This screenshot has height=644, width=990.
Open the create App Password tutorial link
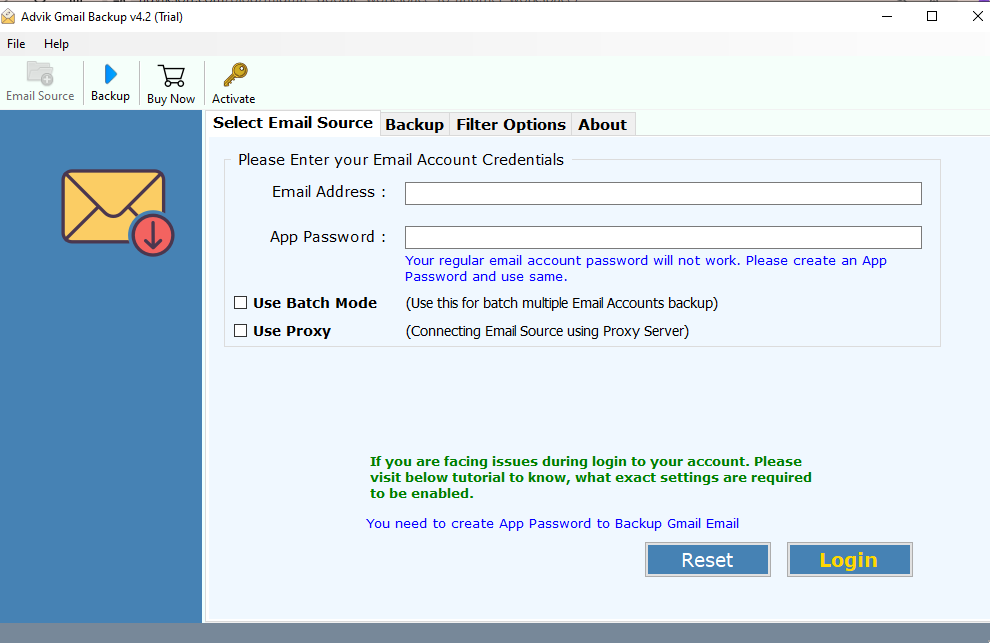click(x=552, y=523)
